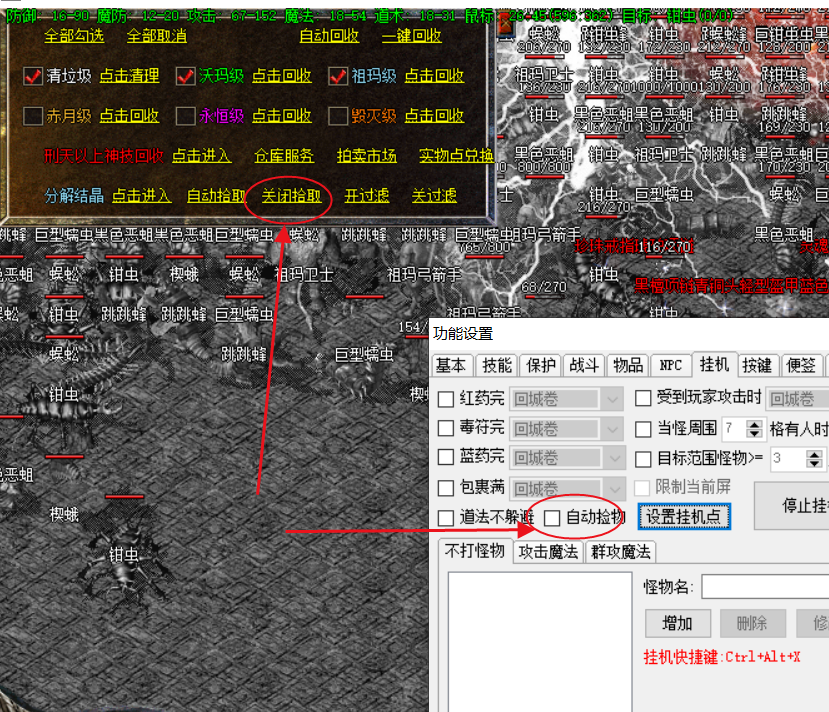Open the 红药完 action dropdown
Screen dimensions: 829x712
(x=566, y=399)
